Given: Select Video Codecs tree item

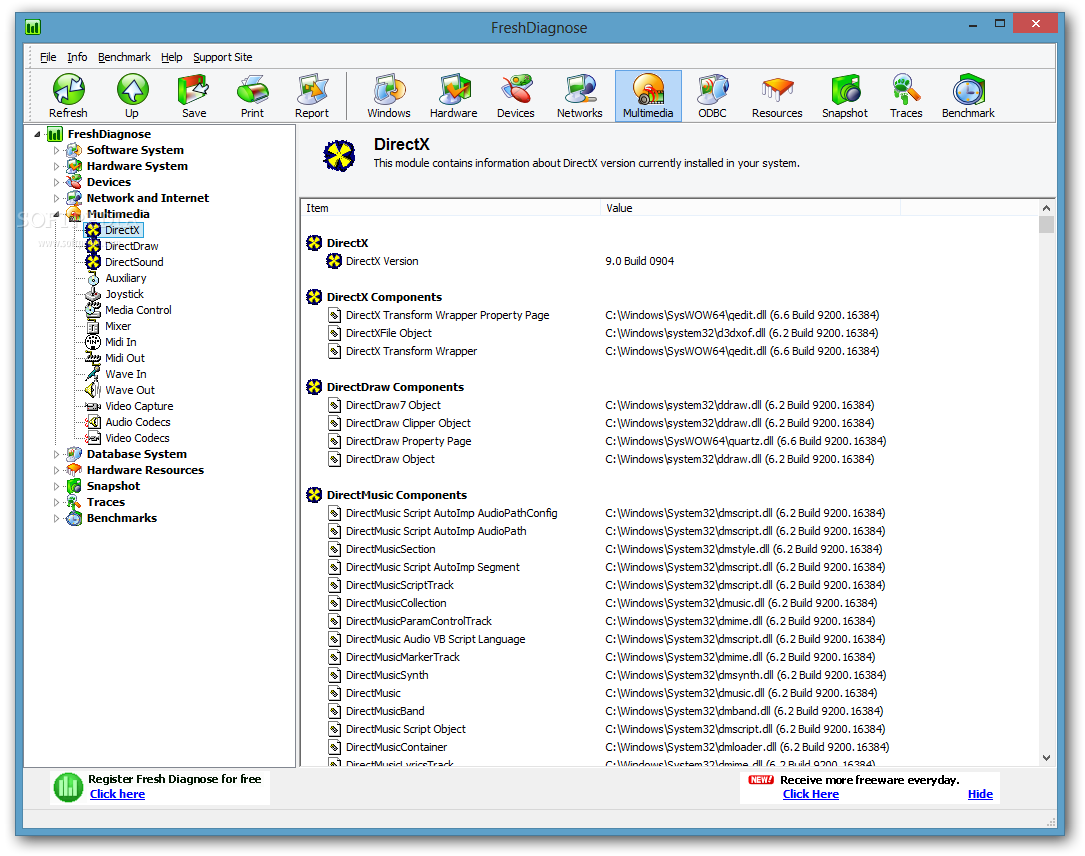Looking at the screenshot, I should click(x=137, y=438).
